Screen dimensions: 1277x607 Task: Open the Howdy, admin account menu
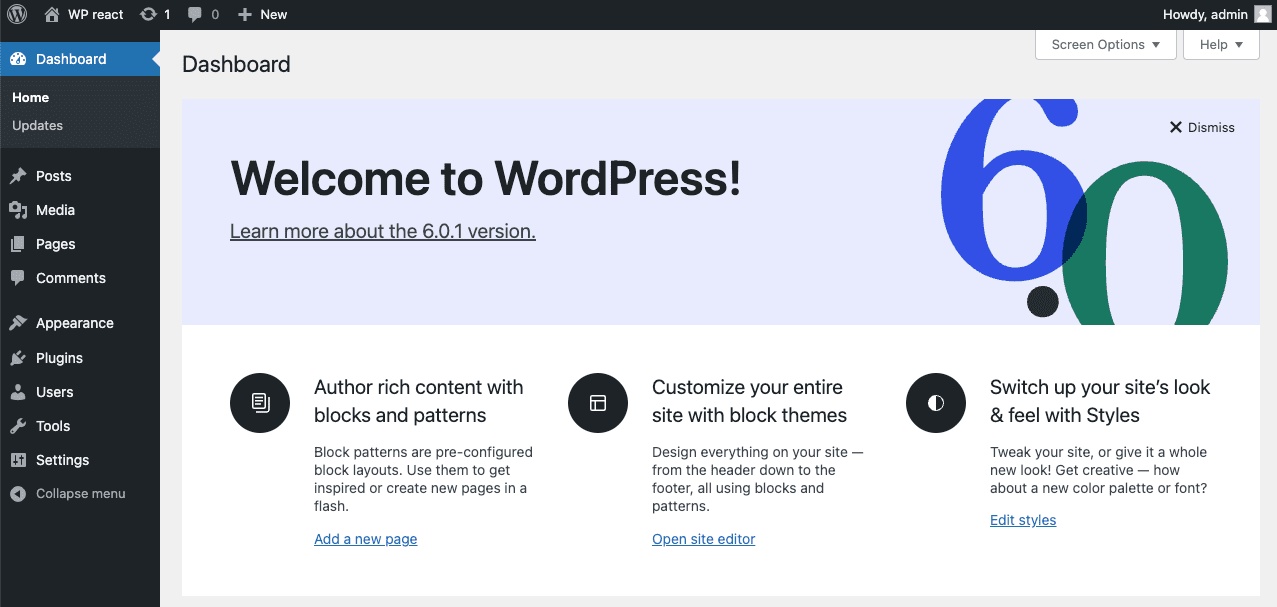click(x=1216, y=14)
